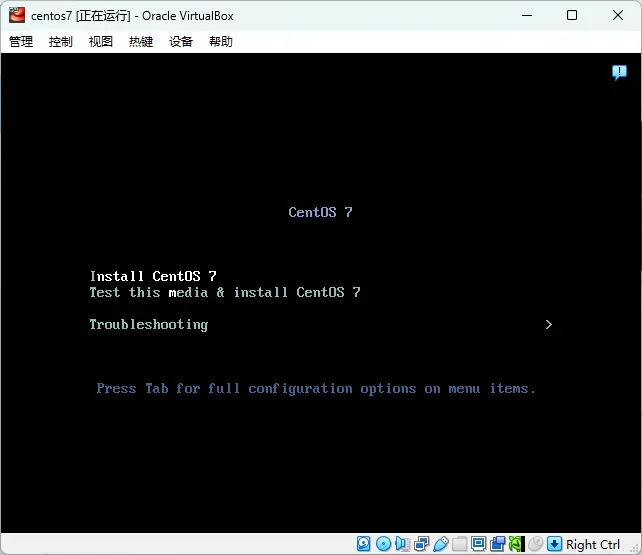Click the green CPU virtualization status icon
Image resolution: width=642 pixels, height=555 pixels.
tap(517, 544)
